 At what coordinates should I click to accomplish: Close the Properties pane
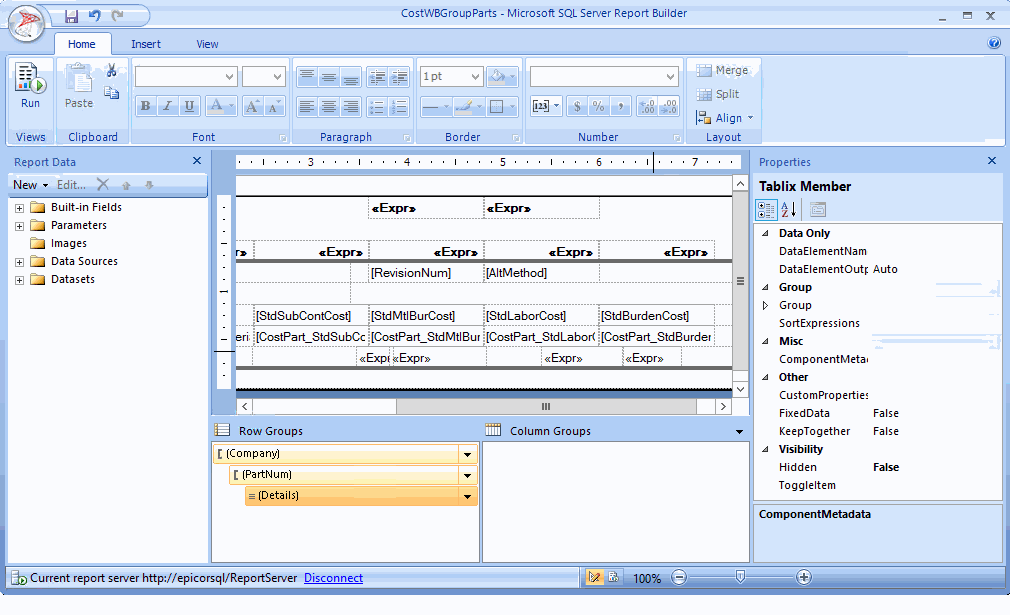[992, 161]
